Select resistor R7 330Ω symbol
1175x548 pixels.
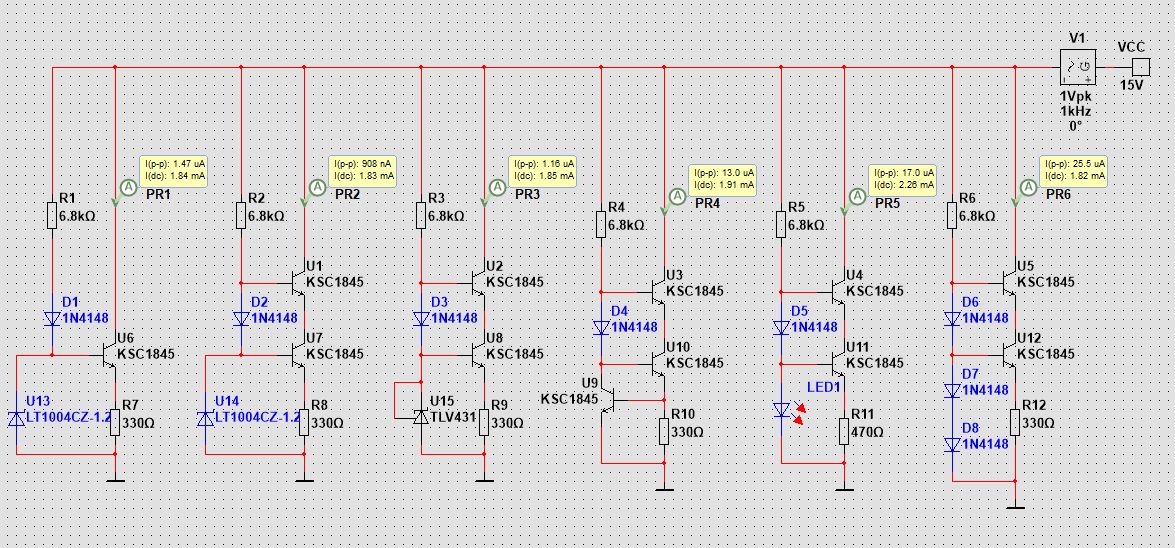pyautogui.click(x=115, y=422)
